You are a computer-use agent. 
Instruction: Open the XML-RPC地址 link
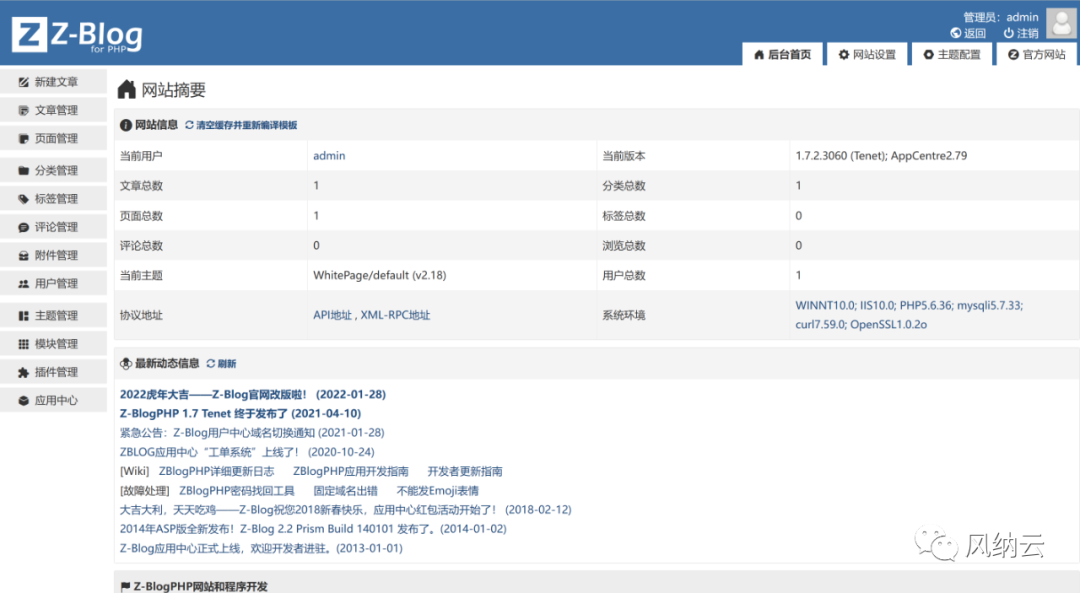(x=395, y=315)
